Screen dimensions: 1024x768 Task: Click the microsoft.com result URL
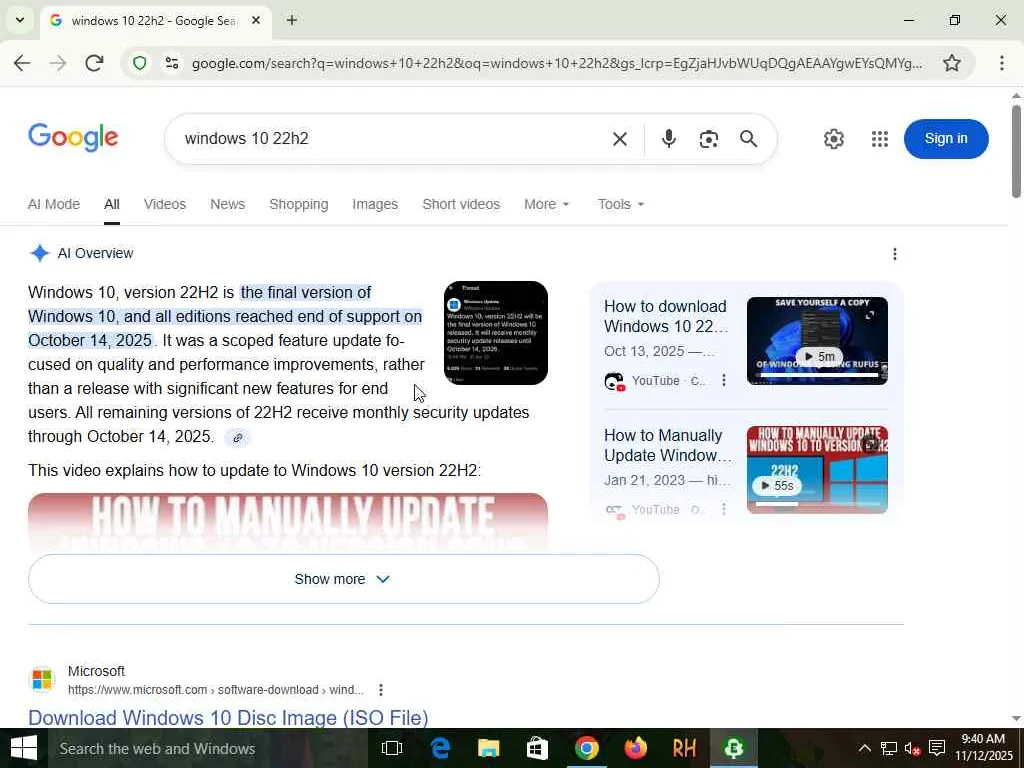coord(216,690)
